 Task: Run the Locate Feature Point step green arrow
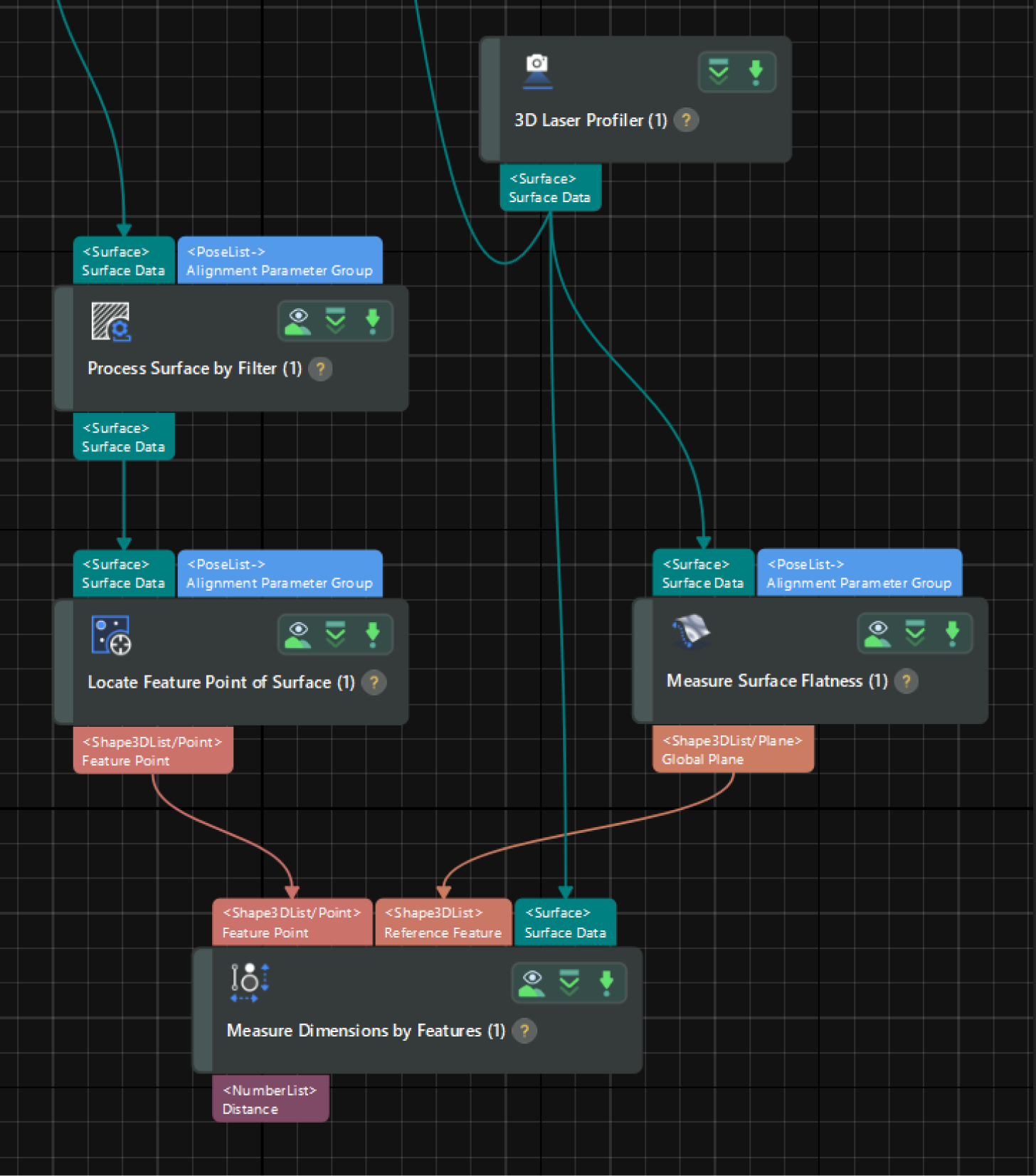tap(372, 634)
